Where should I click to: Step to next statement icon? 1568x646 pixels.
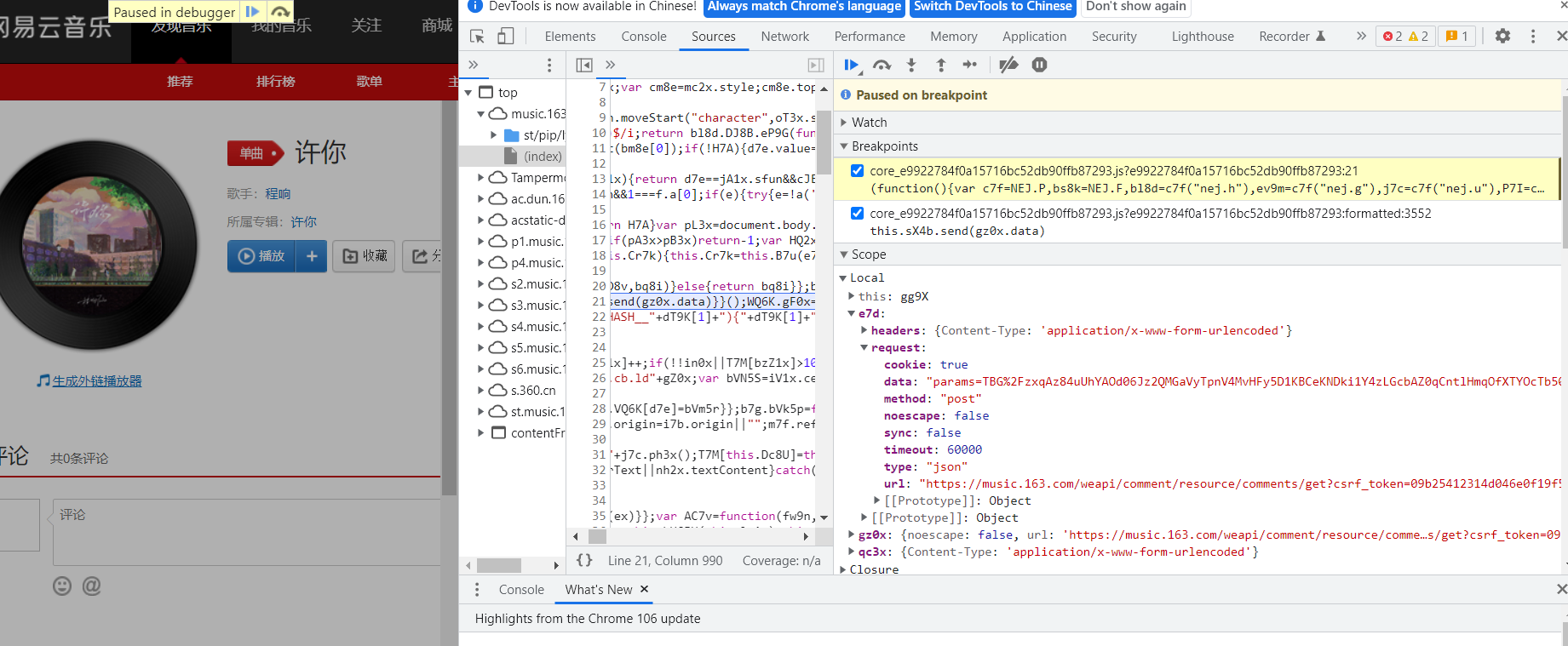pos(970,65)
